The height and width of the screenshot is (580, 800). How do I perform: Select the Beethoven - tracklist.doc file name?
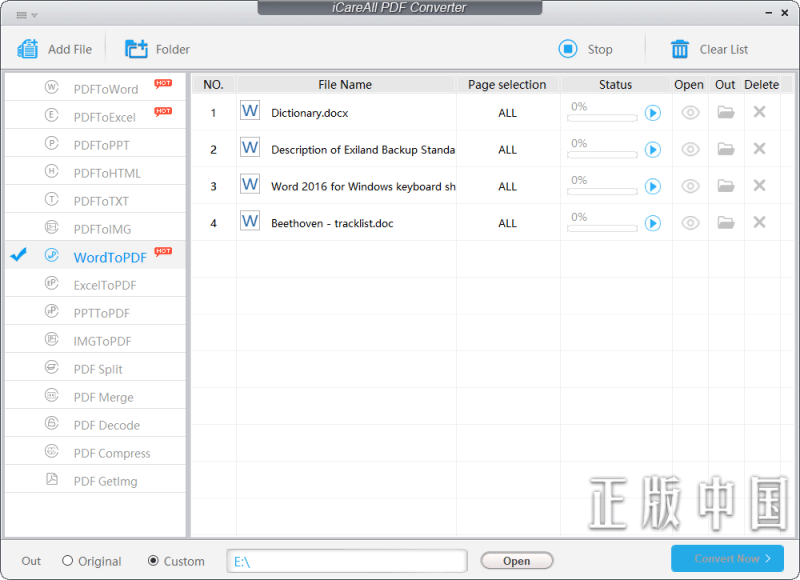tap(332, 223)
